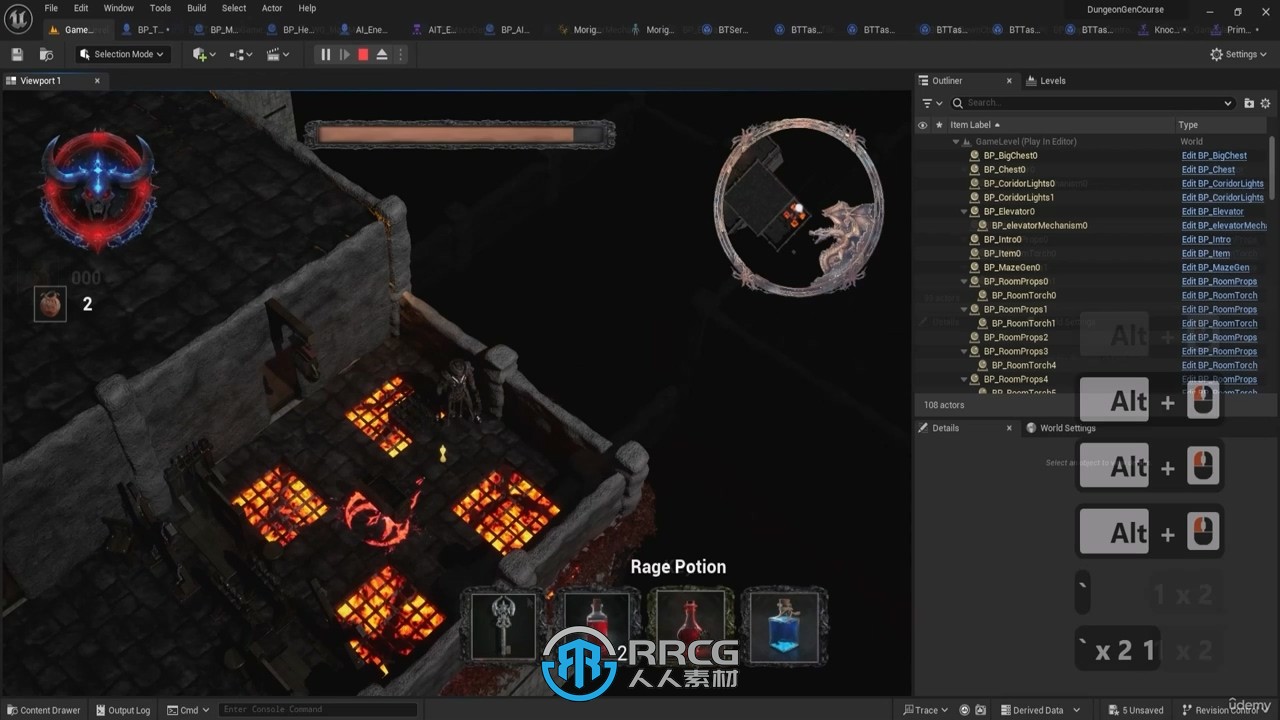
Task: Open the Outliner filter dropdown
Action: coord(932,103)
